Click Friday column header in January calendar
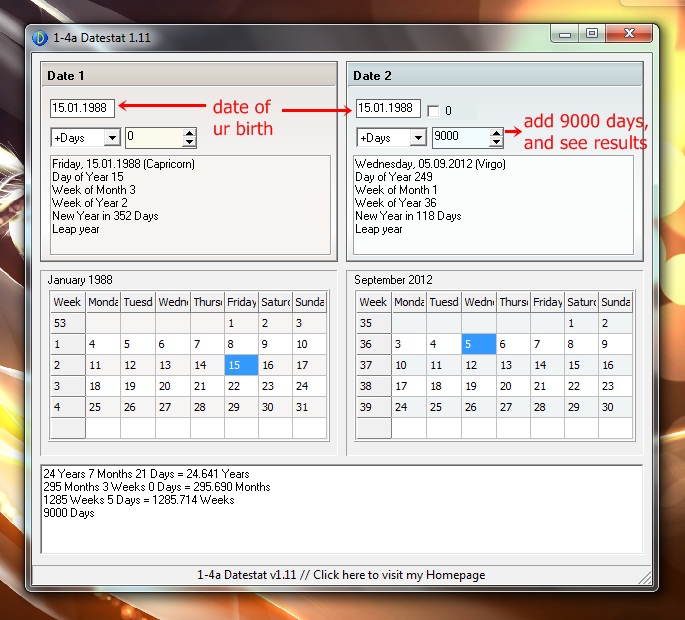Screen dimensions: 685x620 (x=241, y=302)
